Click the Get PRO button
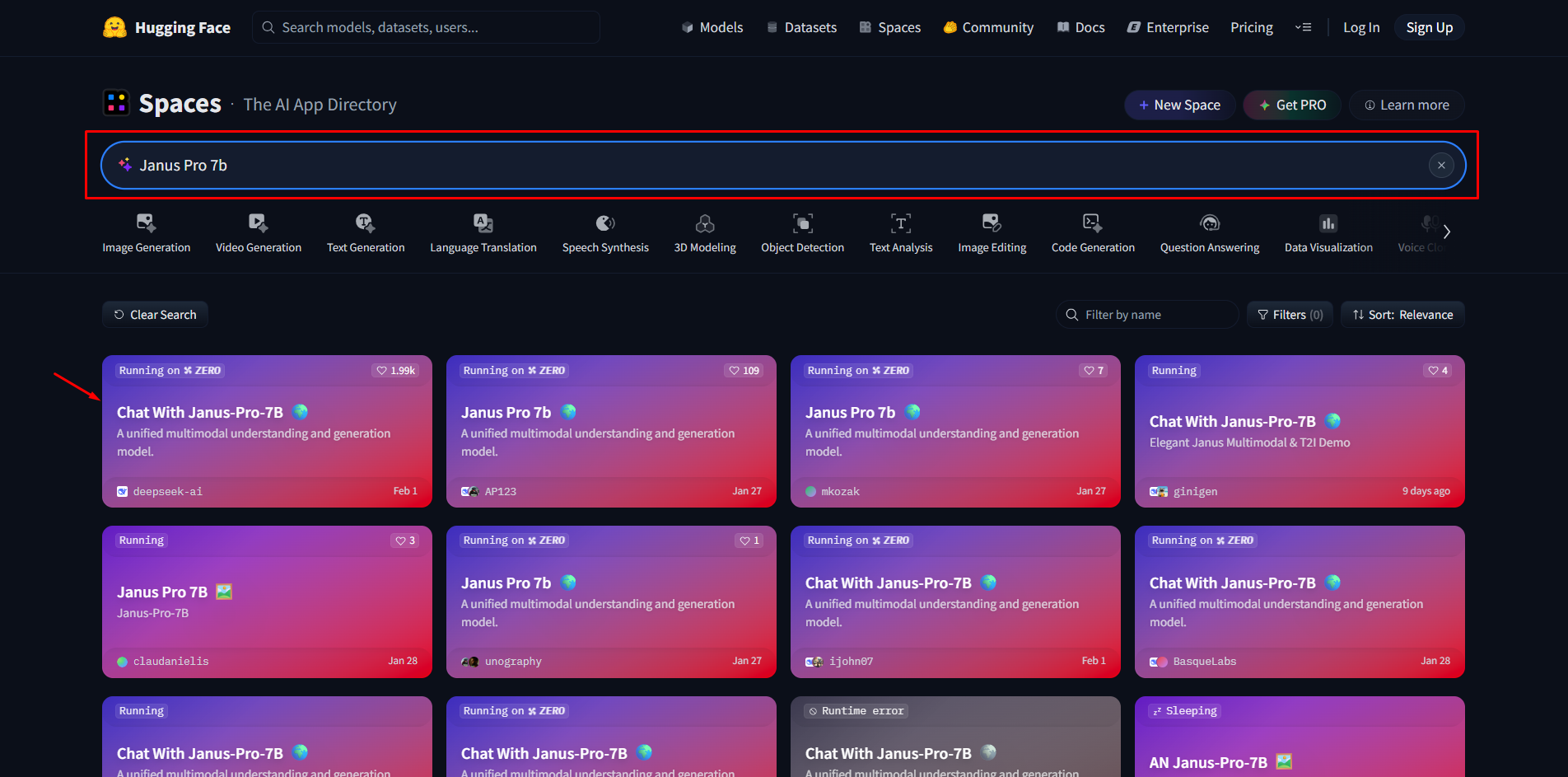1568x777 pixels. point(1292,105)
